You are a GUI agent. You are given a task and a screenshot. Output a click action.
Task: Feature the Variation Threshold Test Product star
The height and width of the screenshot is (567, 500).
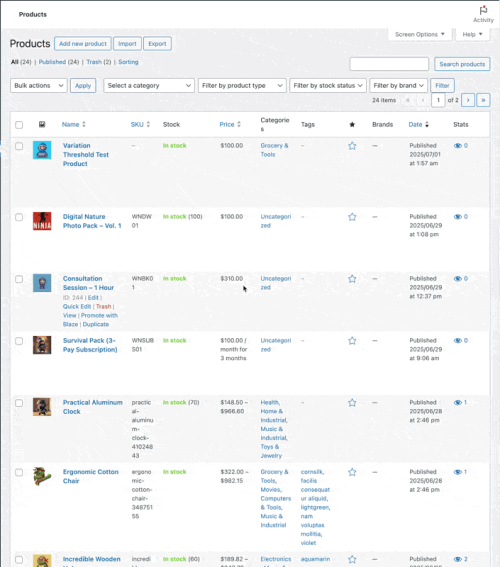tap(352, 146)
